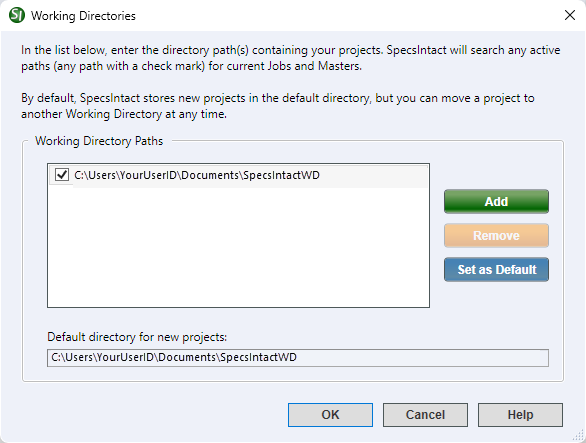The image size is (586, 443).
Task: Uncheck the SpecsIntactWD path checkbox
Action: [x=62, y=175]
